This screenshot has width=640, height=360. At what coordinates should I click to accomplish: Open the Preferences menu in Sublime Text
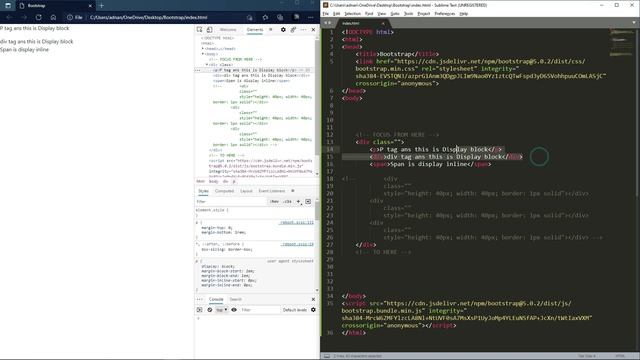pyautogui.click(x=444, y=14)
